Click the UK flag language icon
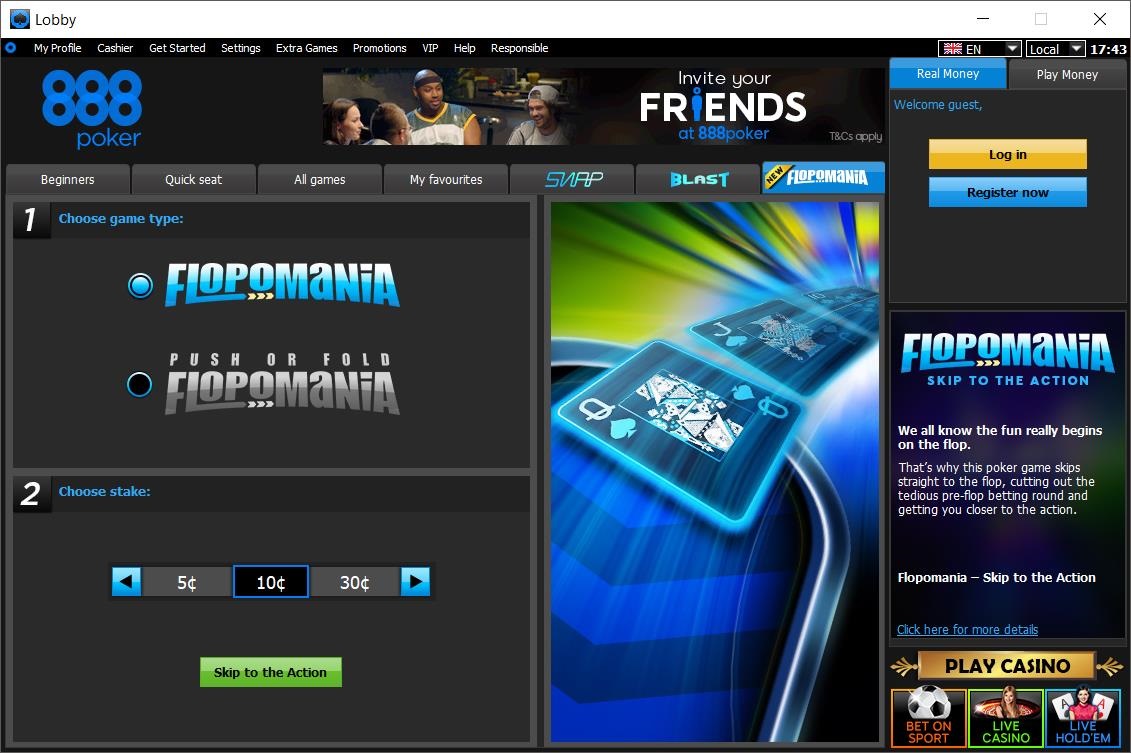Image resolution: width=1131 pixels, height=753 pixels. point(953,48)
